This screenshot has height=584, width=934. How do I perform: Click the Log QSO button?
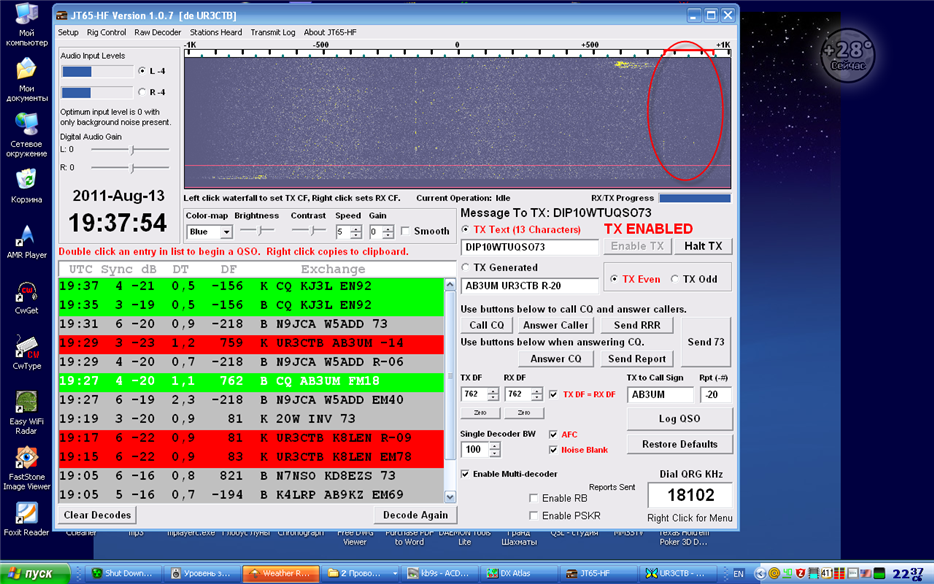coord(680,418)
